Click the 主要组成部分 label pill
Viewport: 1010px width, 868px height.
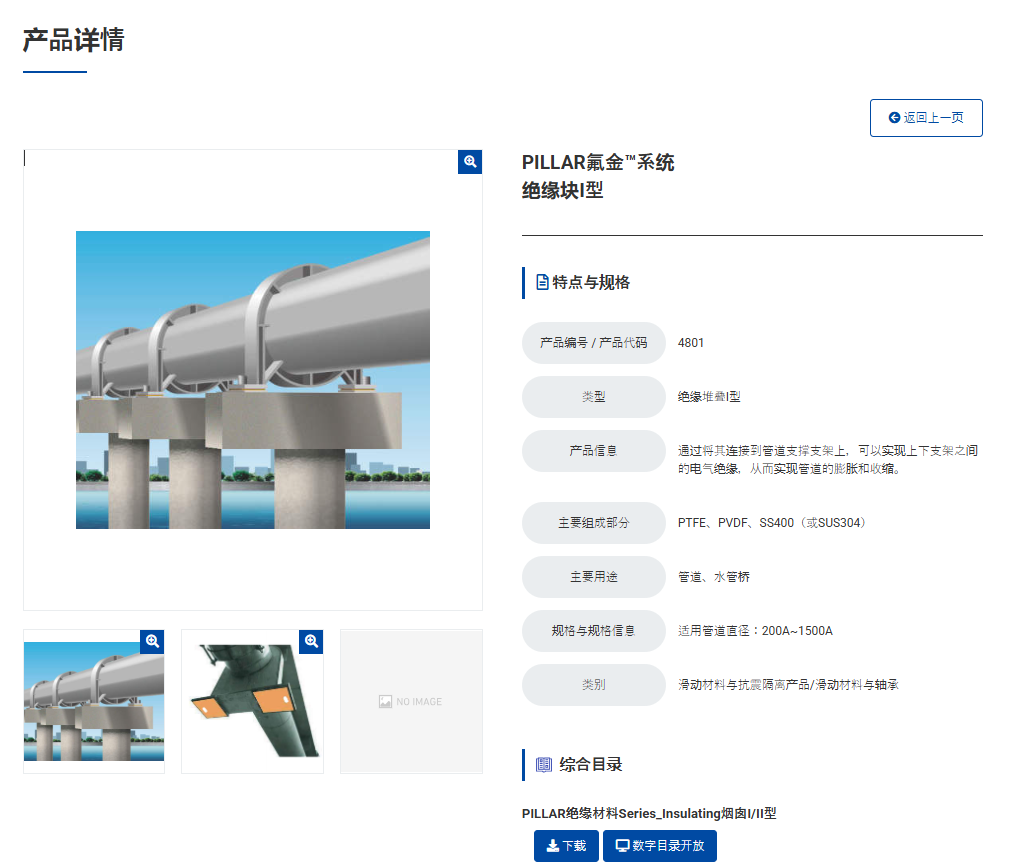coord(593,523)
